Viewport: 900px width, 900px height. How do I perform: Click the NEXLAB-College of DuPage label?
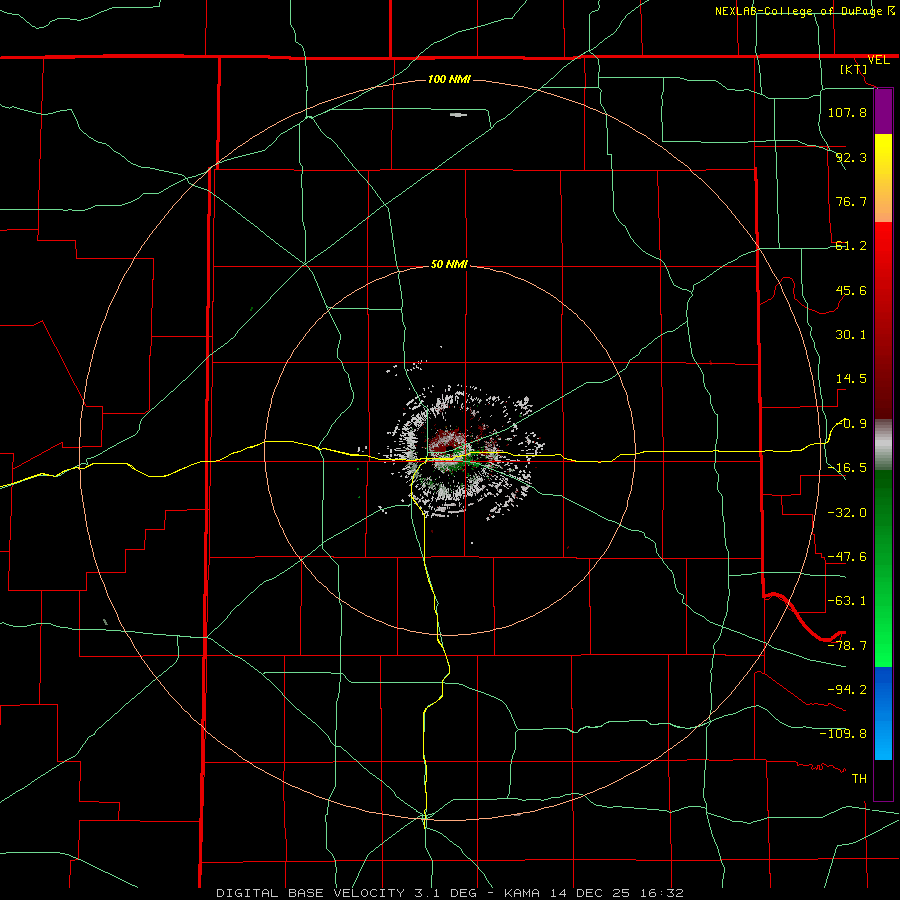(x=799, y=11)
